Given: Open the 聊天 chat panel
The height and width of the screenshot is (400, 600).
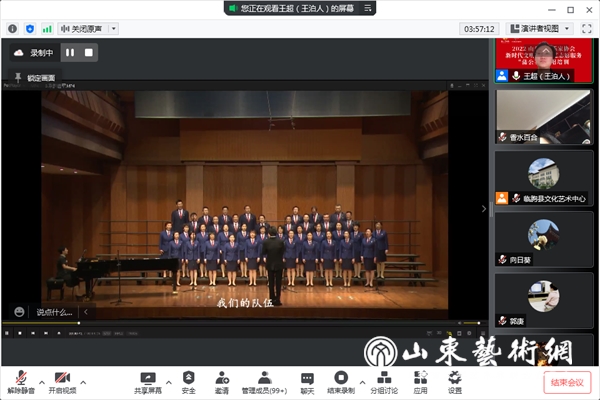Looking at the screenshot, I should coord(307,382).
